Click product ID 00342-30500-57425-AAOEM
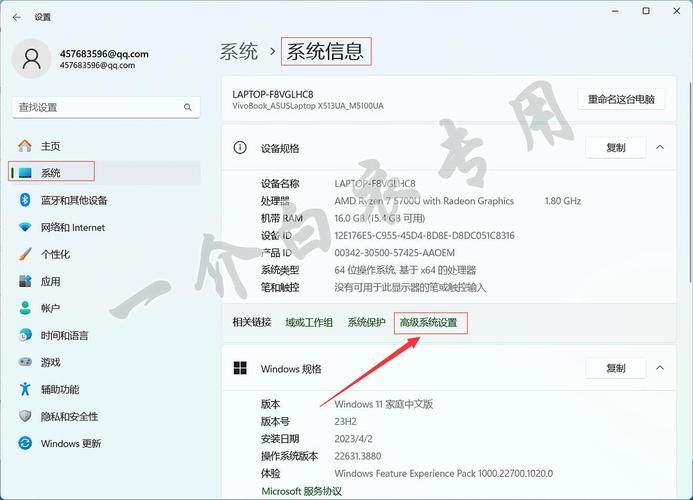The width and height of the screenshot is (693, 500). (395, 253)
